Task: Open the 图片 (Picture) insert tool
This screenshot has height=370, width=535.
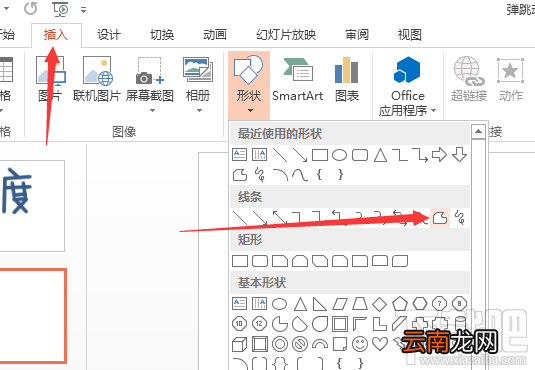Action: click(x=50, y=79)
